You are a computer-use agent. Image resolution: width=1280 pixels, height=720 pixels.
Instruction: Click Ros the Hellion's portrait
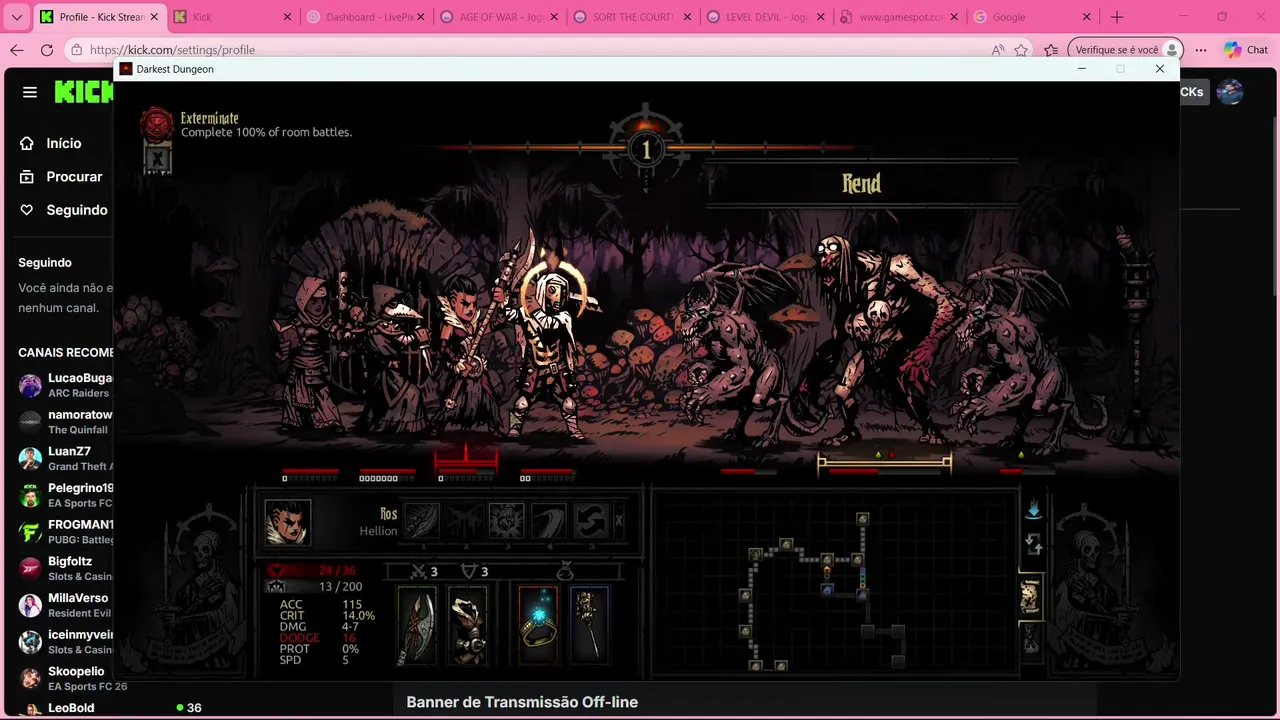[288, 522]
